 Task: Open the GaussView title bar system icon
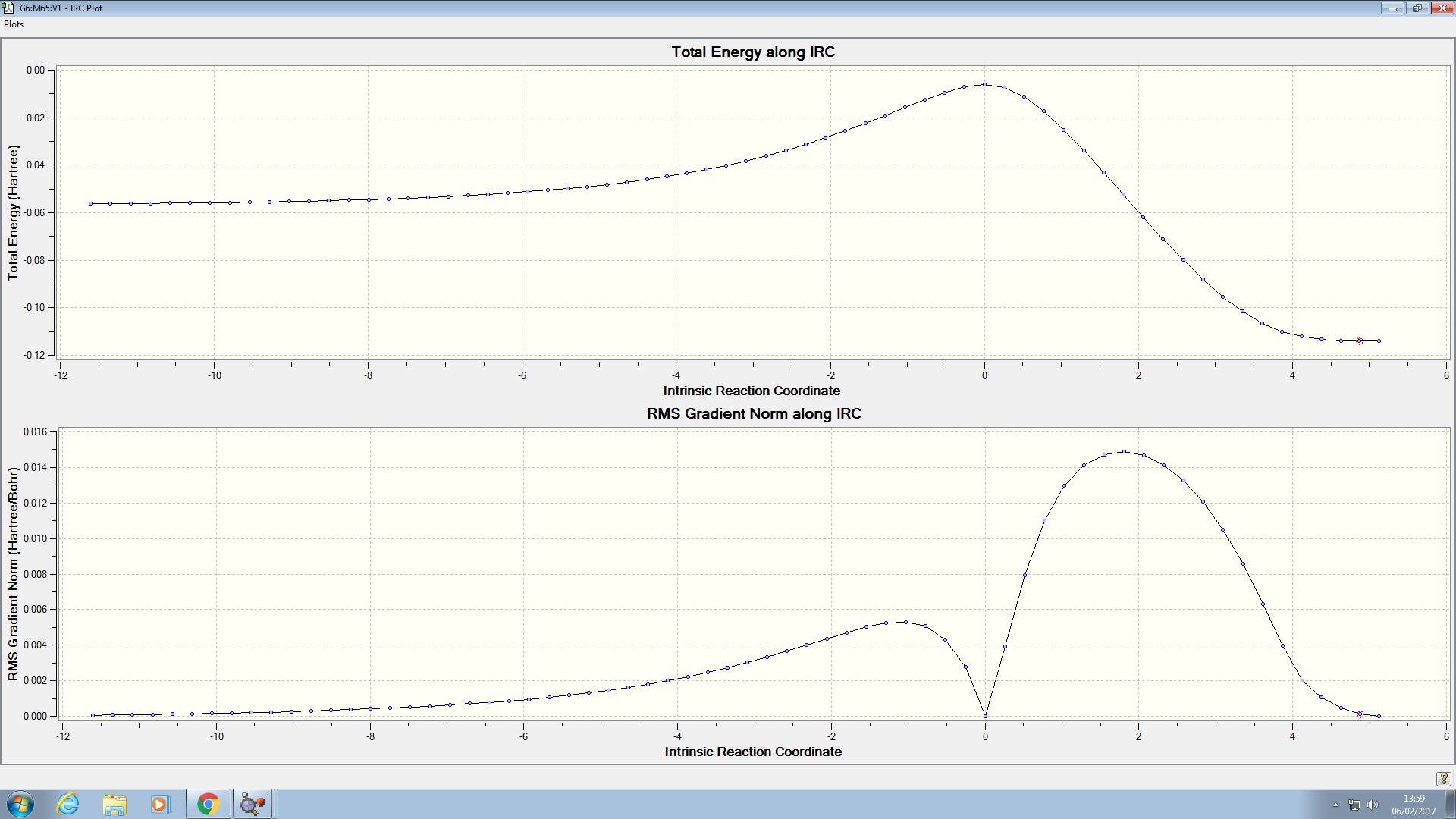[x=8, y=8]
